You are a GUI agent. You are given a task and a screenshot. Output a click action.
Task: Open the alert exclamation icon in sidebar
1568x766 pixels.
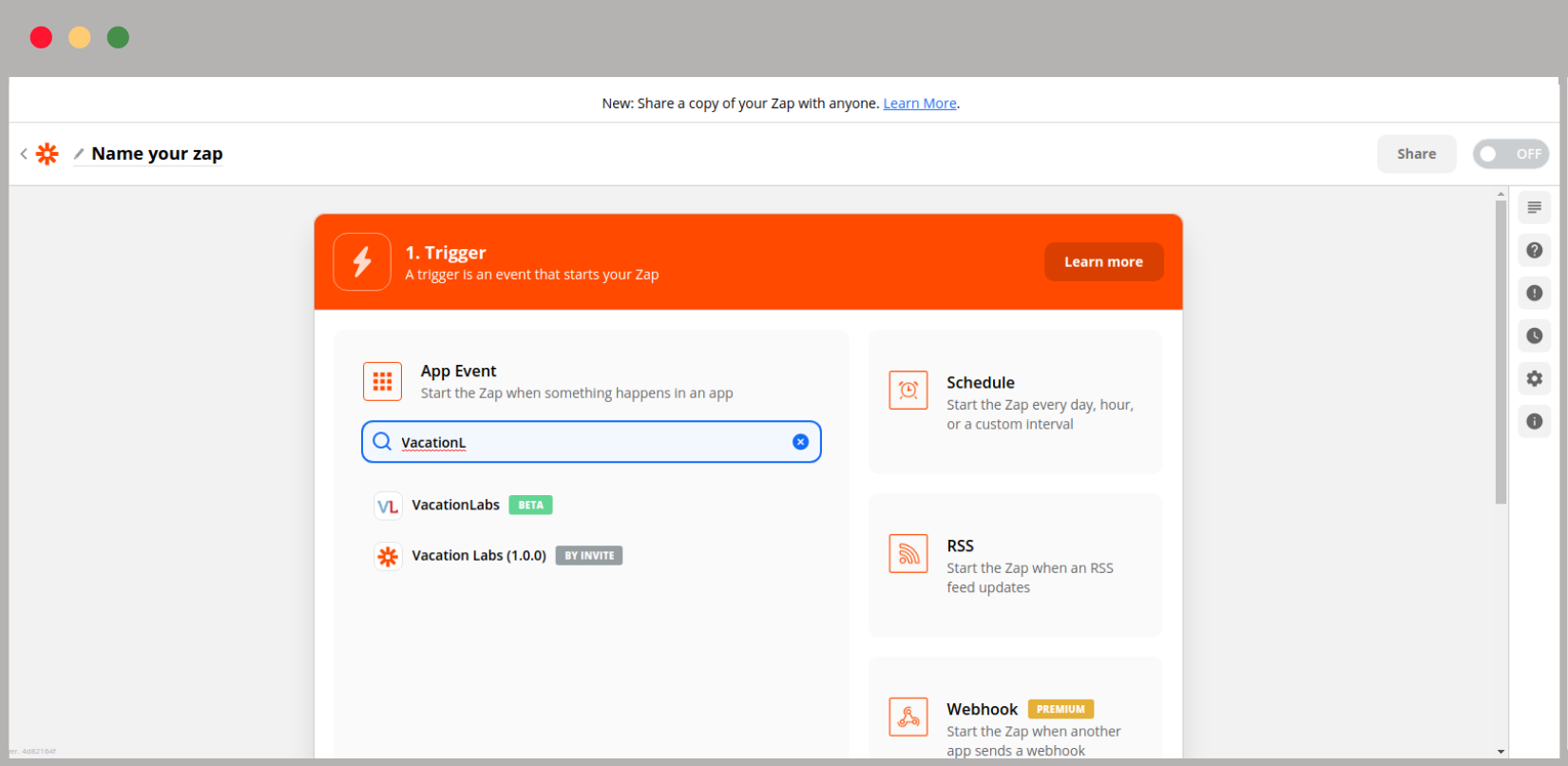point(1534,293)
